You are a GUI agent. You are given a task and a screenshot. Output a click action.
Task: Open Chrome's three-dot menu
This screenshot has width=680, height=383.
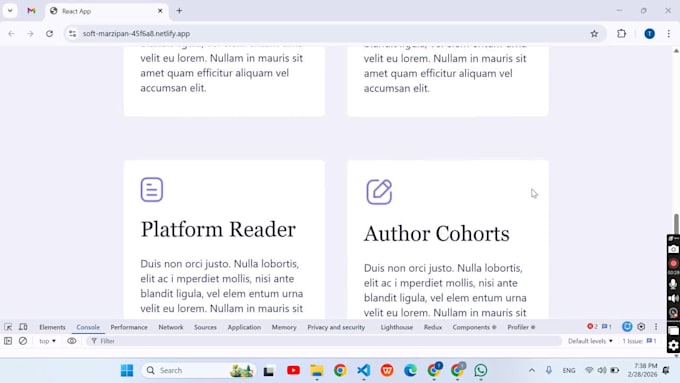point(668,33)
